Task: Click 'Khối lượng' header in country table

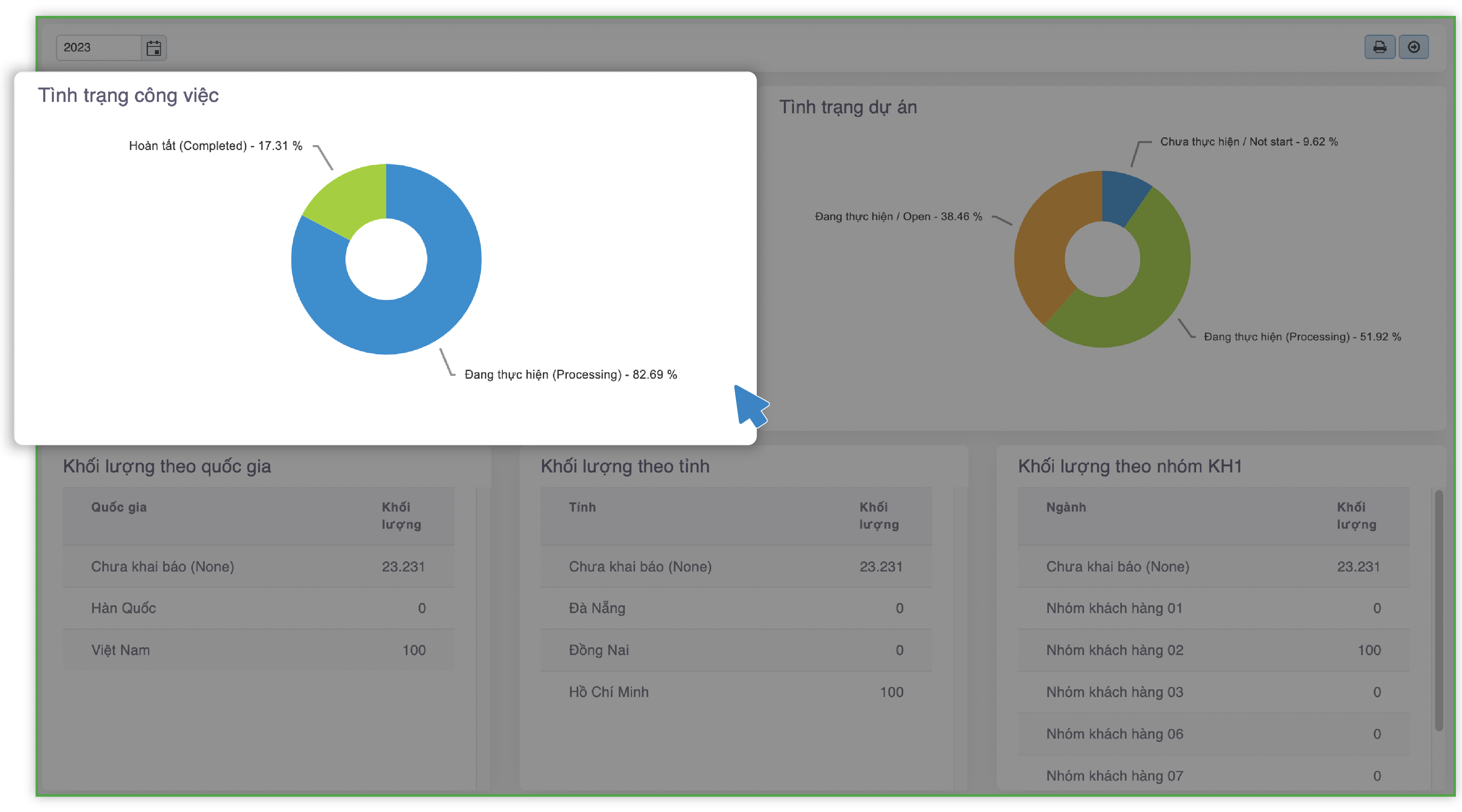Action: pos(401,516)
